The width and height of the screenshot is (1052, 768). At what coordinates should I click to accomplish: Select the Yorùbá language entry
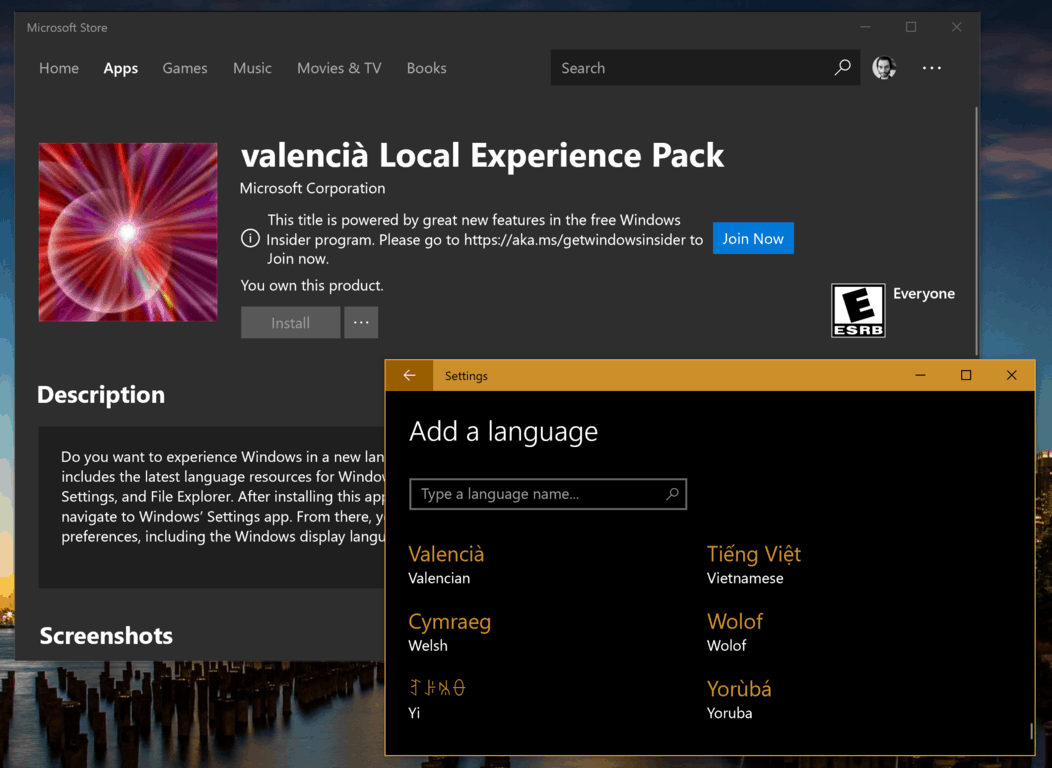[739, 699]
